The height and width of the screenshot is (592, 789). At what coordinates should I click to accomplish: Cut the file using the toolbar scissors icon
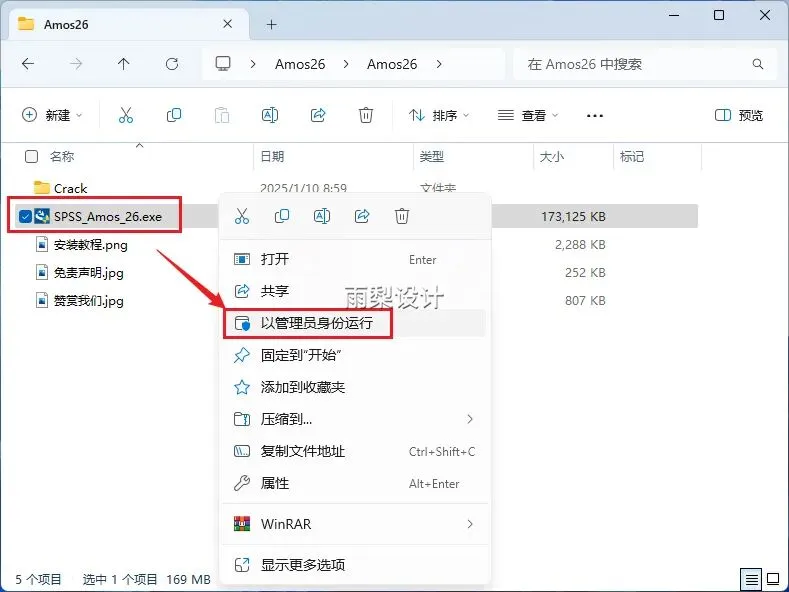(126, 115)
